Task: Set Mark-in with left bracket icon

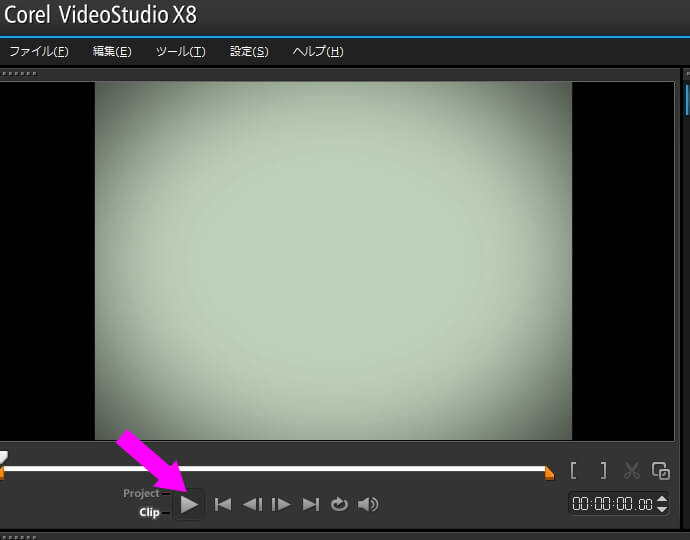Action: 573,470
